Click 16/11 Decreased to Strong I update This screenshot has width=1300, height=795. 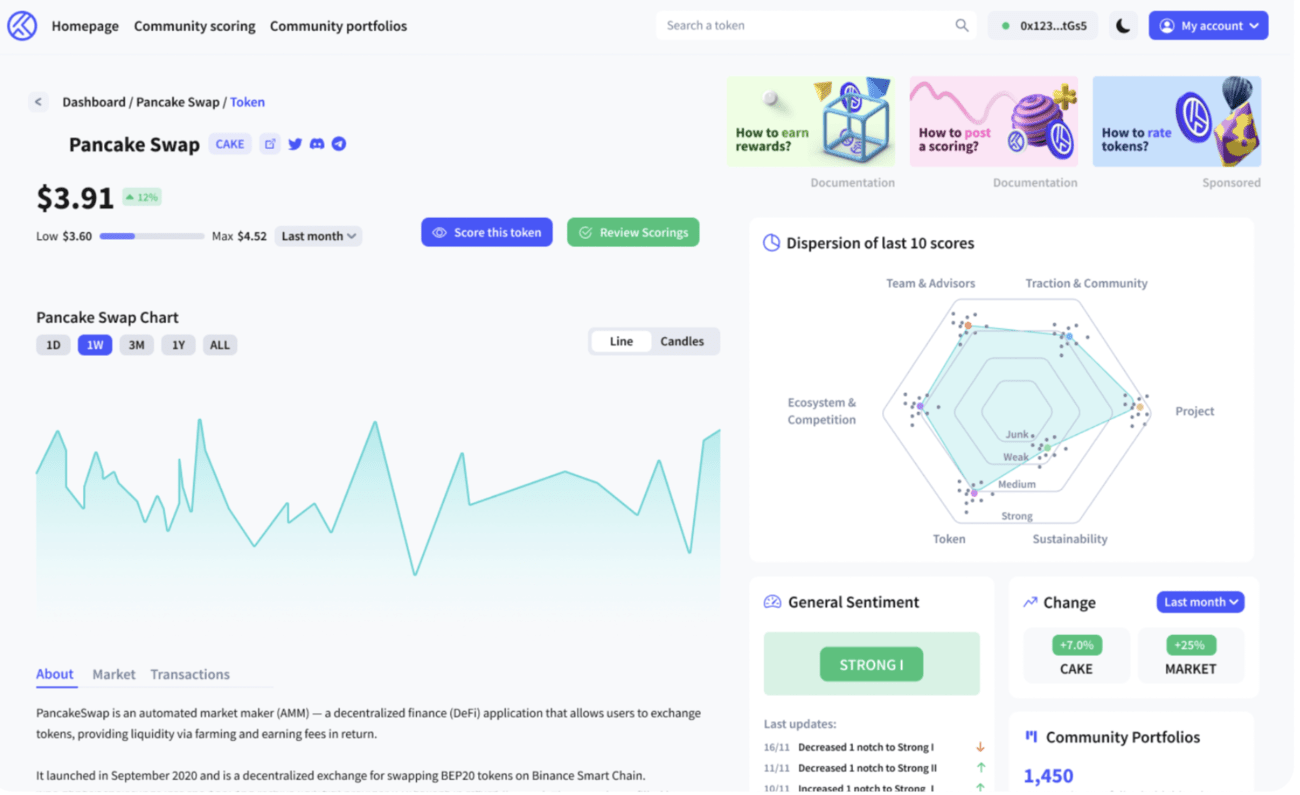(866, 747)
